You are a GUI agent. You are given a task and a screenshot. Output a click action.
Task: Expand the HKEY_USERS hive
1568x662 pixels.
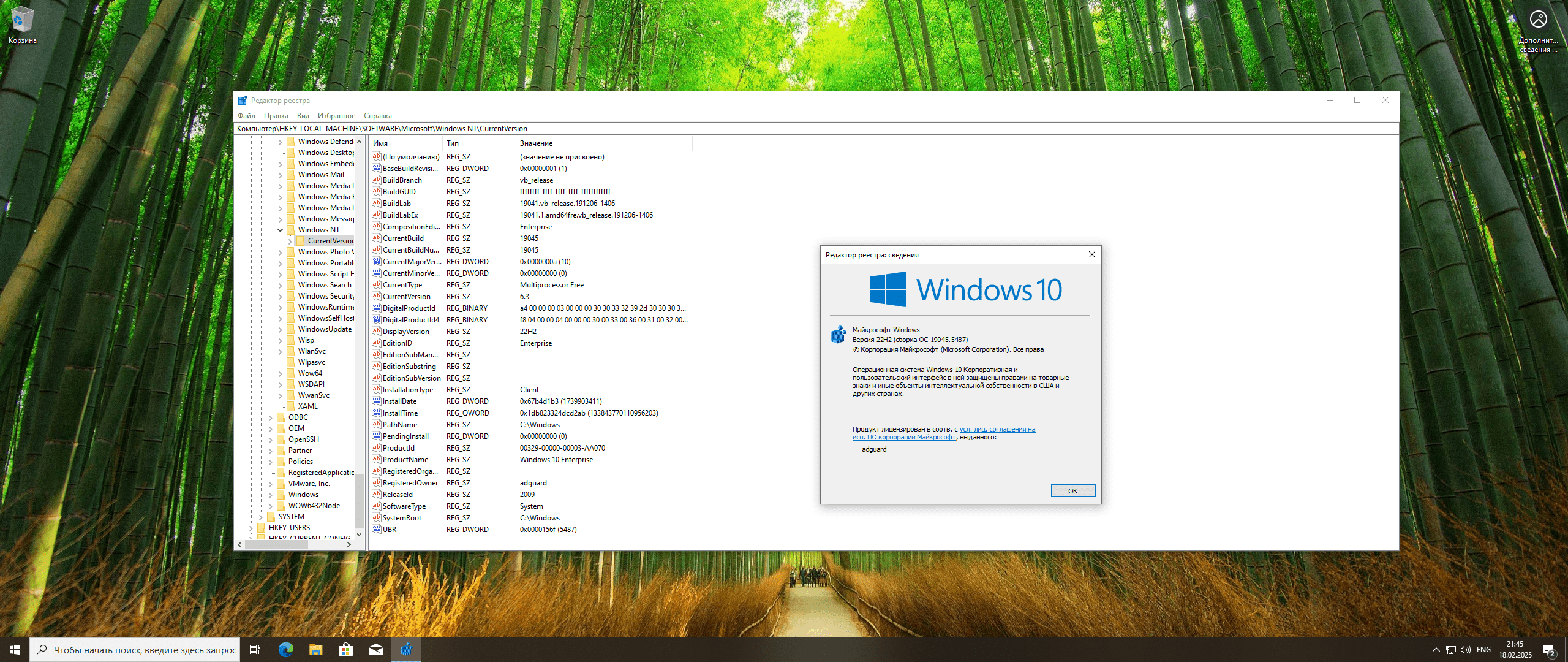251,528
